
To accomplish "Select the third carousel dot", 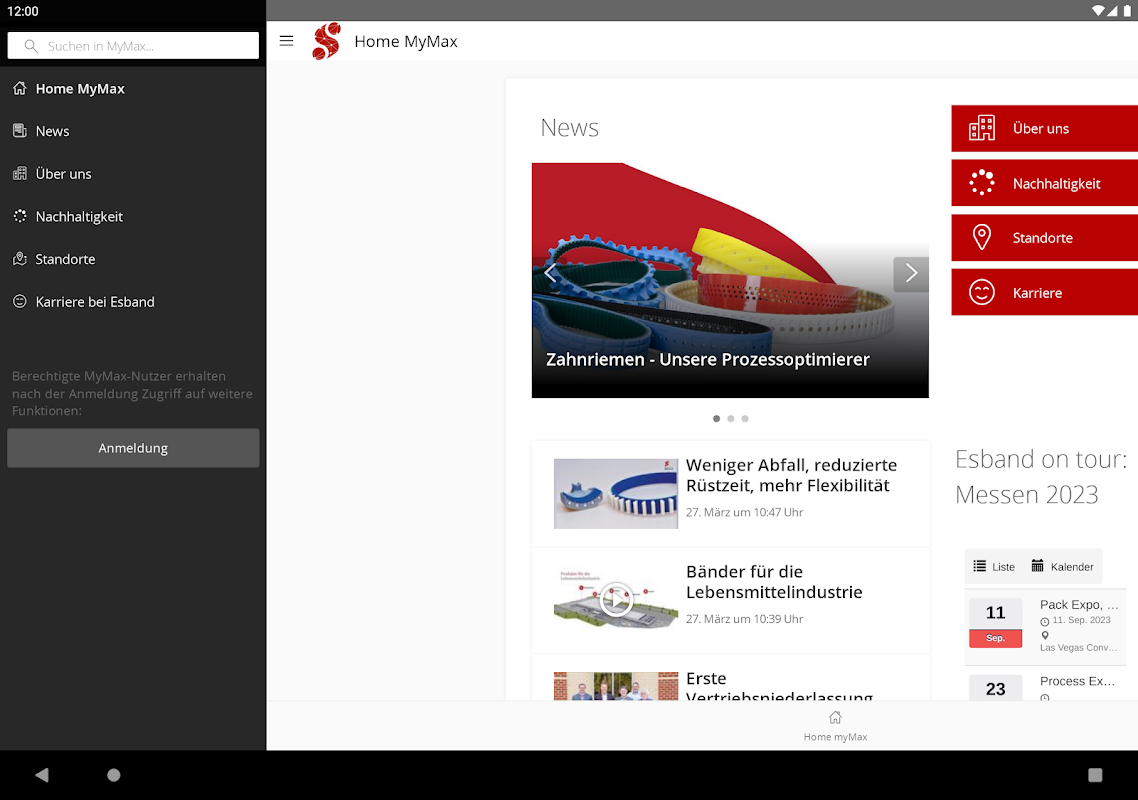I will (745, 419).
